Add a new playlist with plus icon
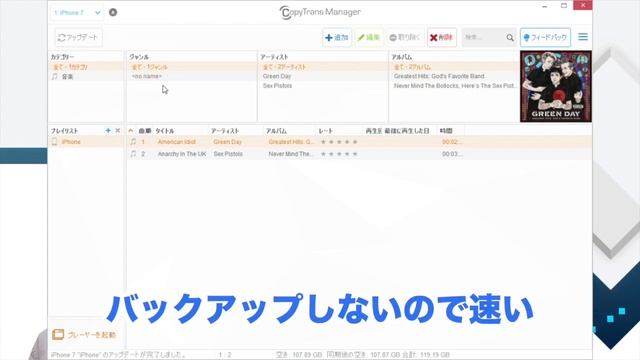Viewport: 640px width, 360px height. (108, 131)
